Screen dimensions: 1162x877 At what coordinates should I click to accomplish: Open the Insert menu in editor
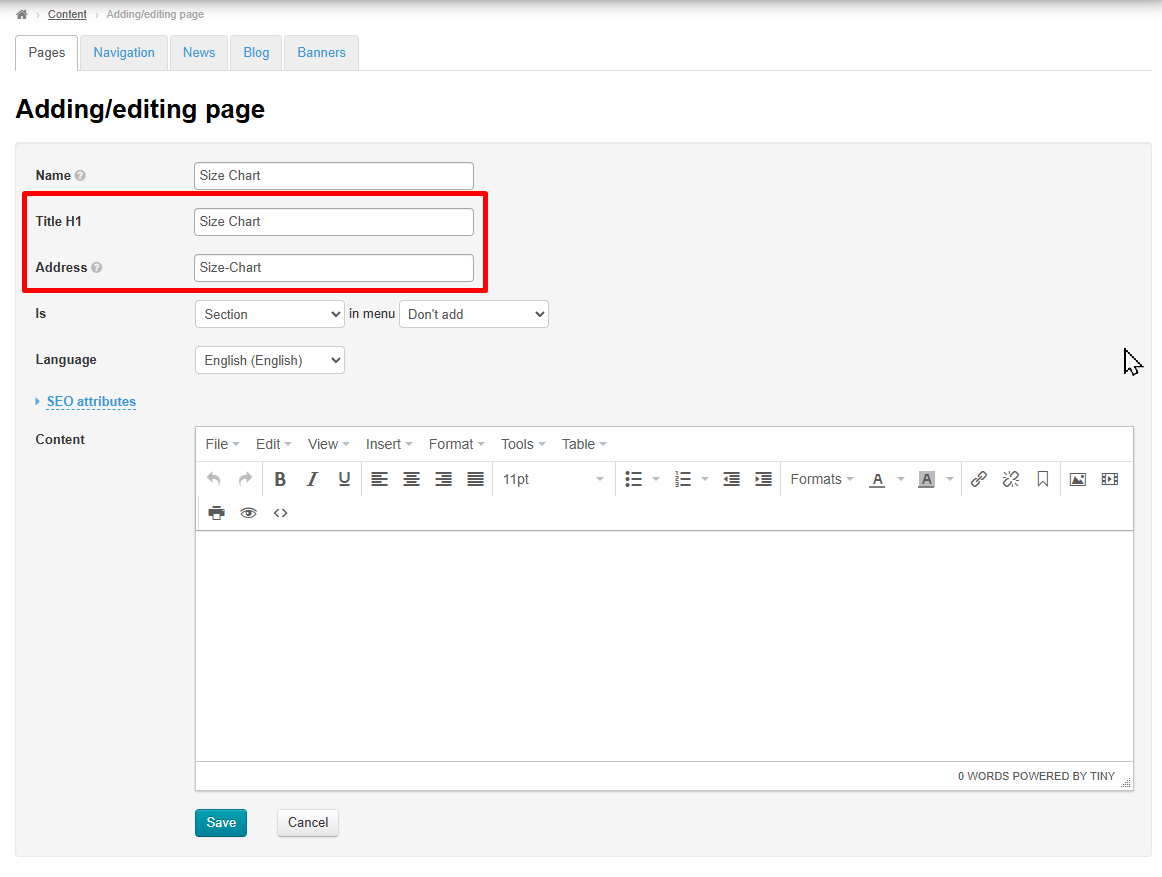(388, 444)
